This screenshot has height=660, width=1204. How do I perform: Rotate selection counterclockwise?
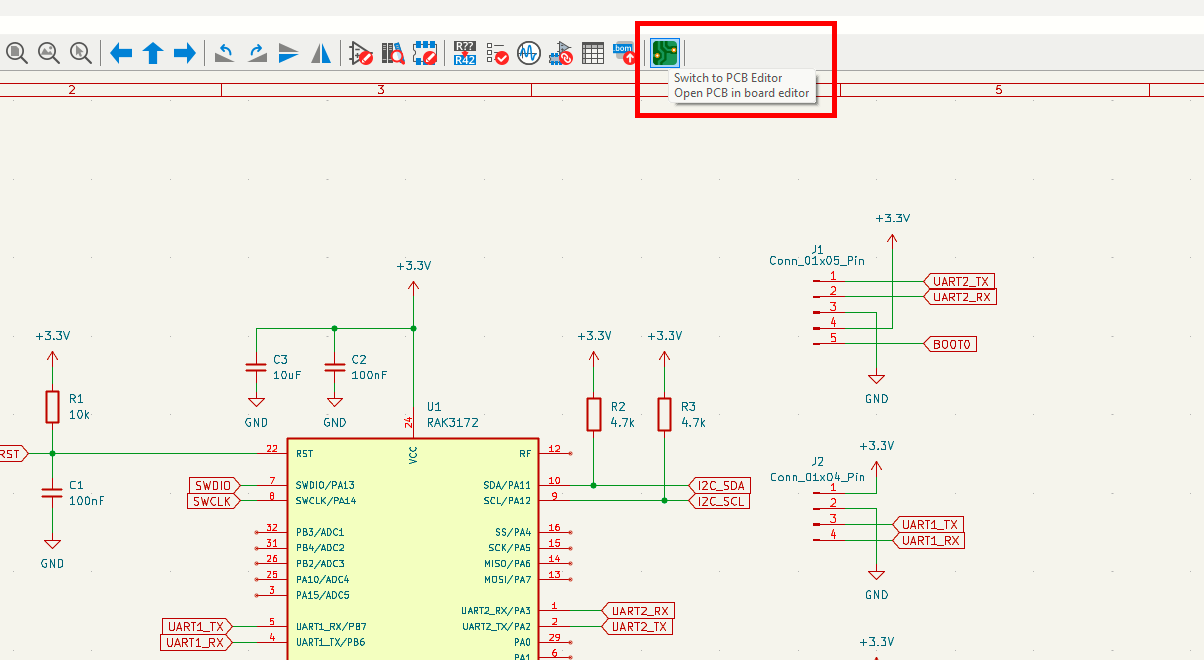pos(225,53)
